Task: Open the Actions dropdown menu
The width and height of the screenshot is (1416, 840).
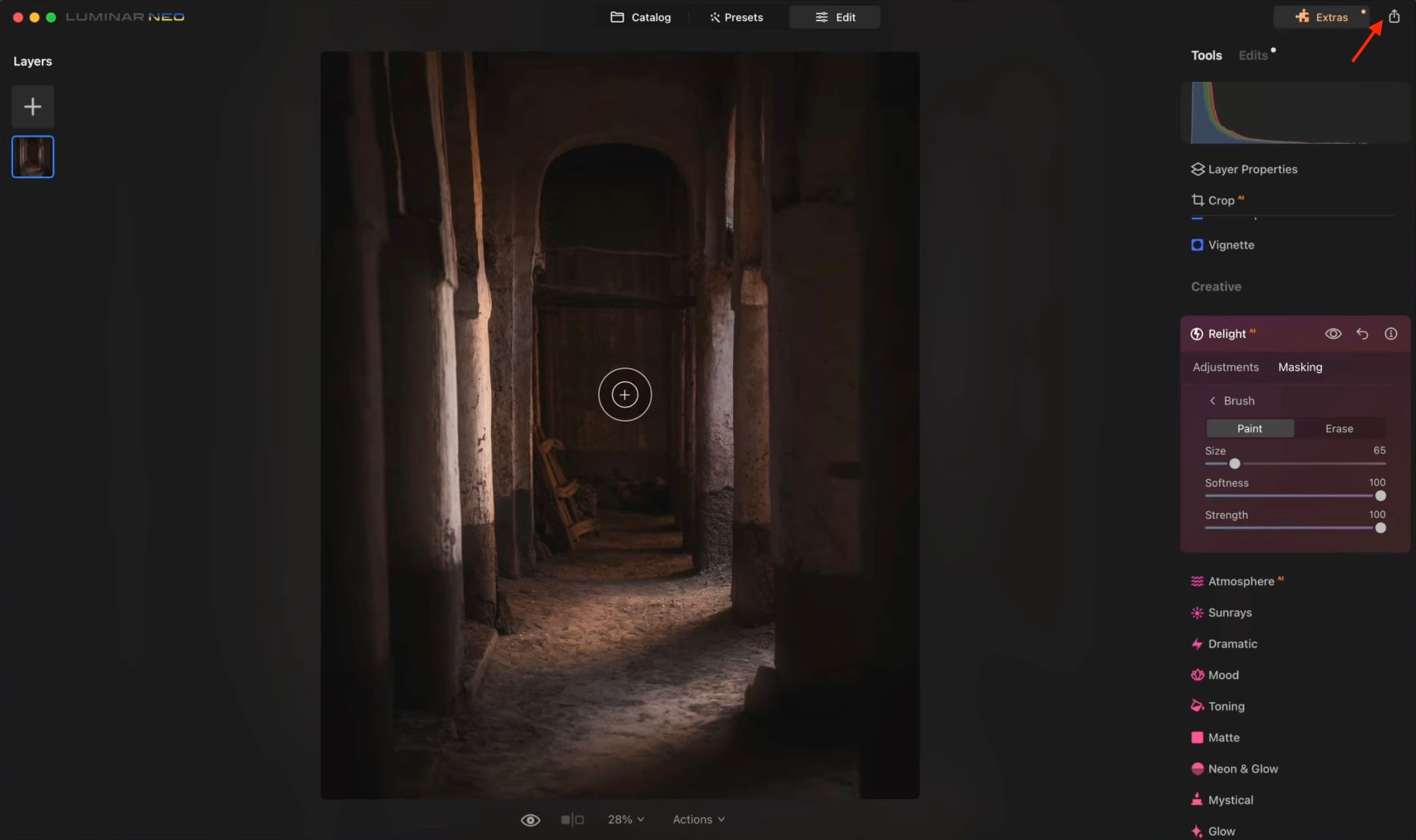Action: click(x=698, y=820)
